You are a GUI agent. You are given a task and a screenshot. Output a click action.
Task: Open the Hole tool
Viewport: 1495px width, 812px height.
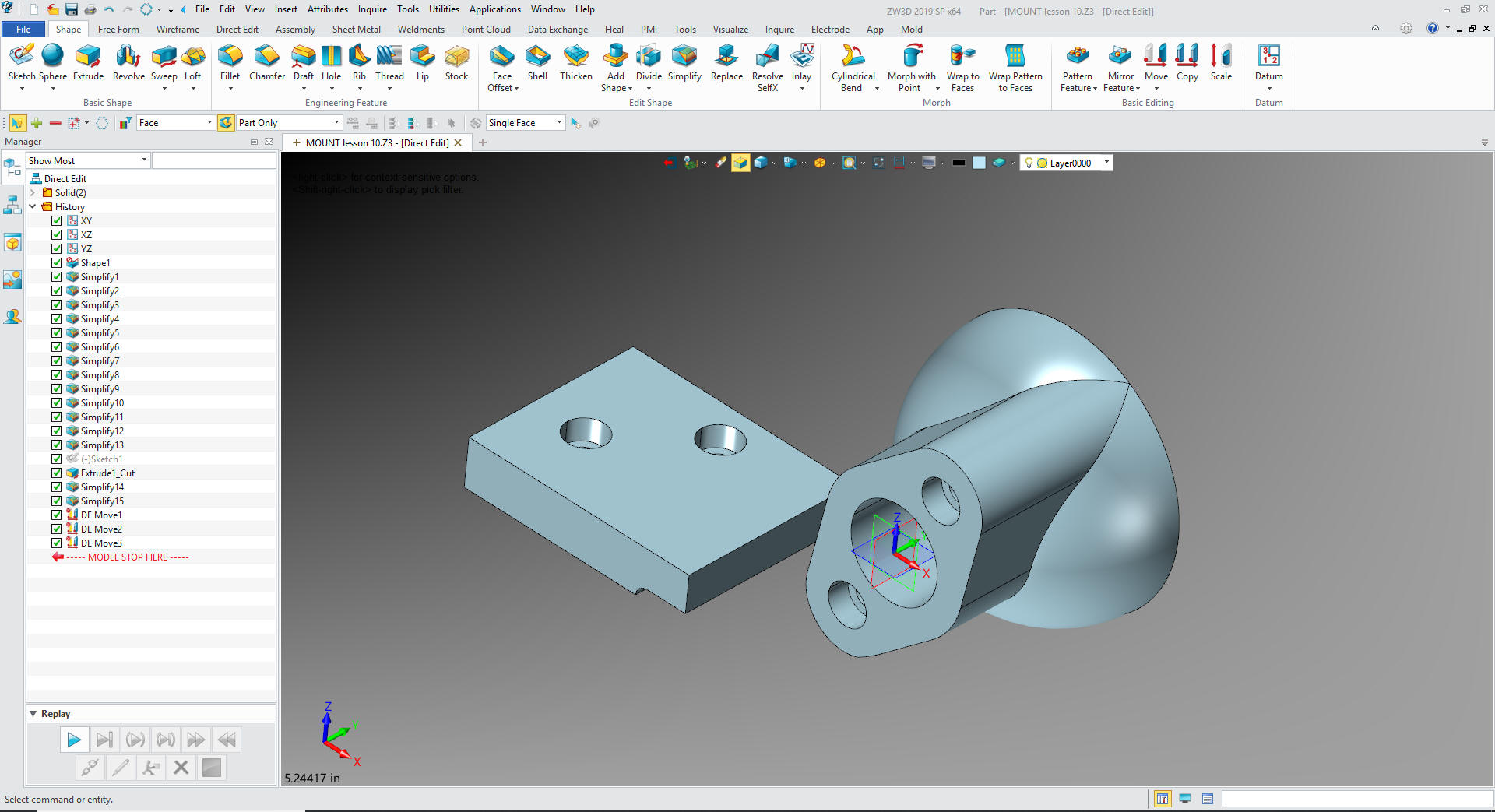[x=331, y=62]
